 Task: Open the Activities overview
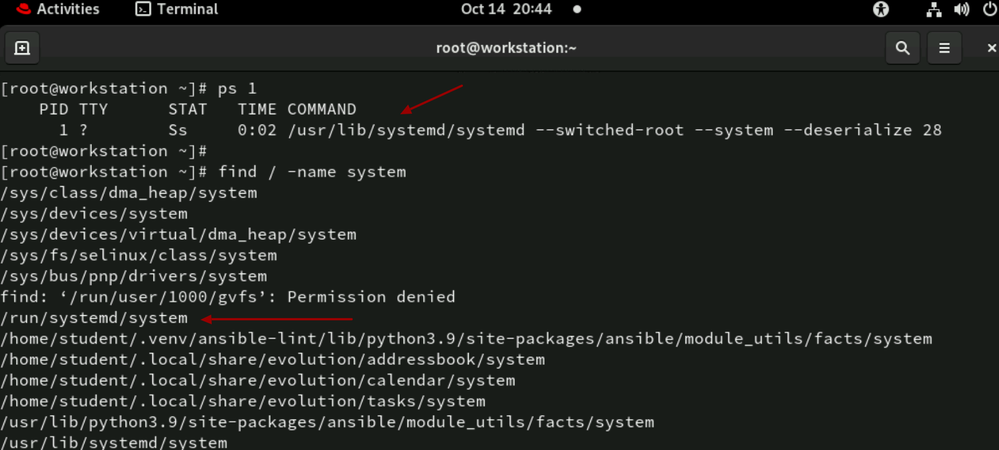(67, 9)
